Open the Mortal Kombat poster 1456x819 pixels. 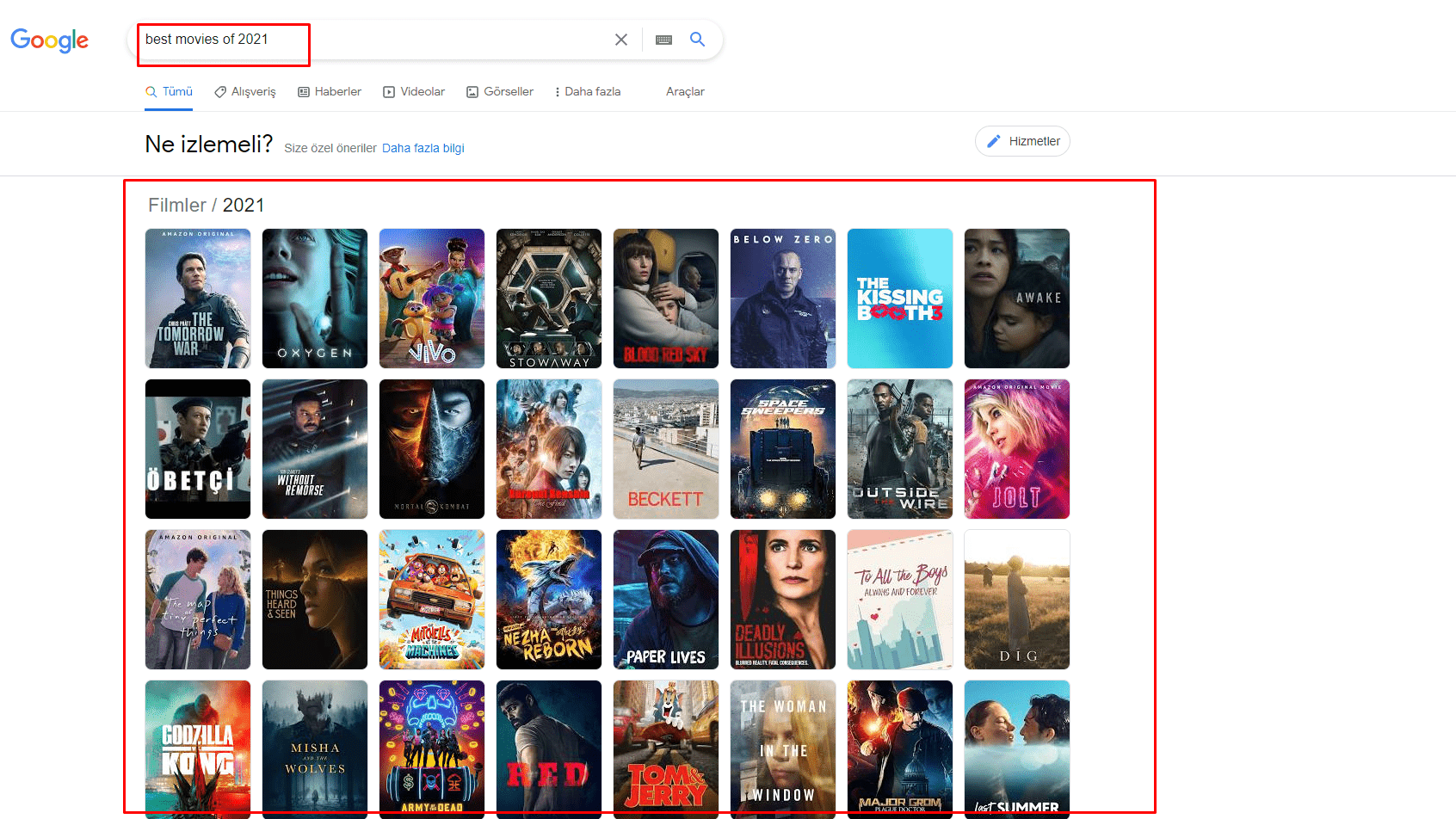(432, 449)
